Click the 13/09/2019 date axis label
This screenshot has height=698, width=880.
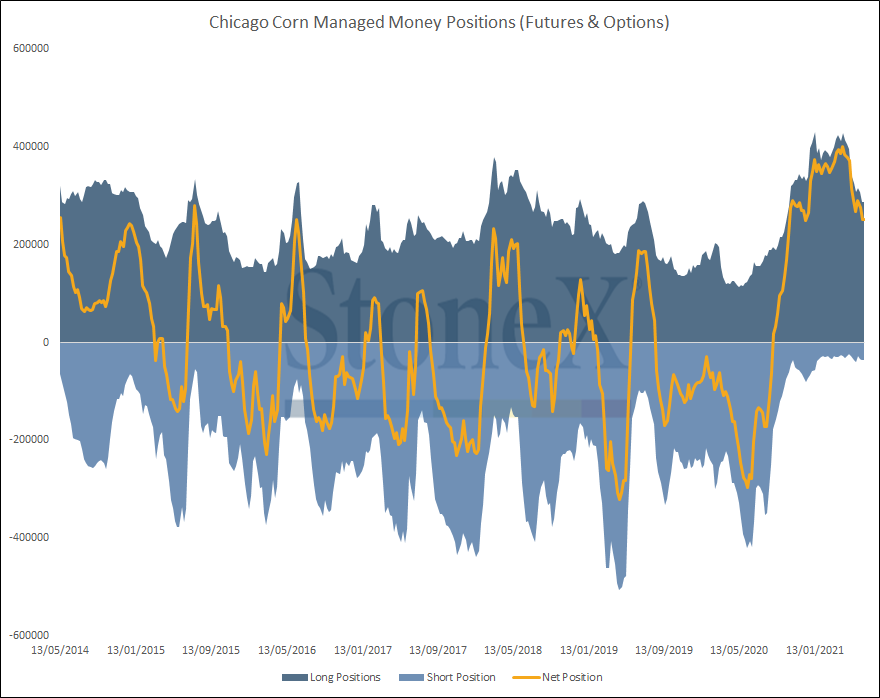click(x=664, y=650)
